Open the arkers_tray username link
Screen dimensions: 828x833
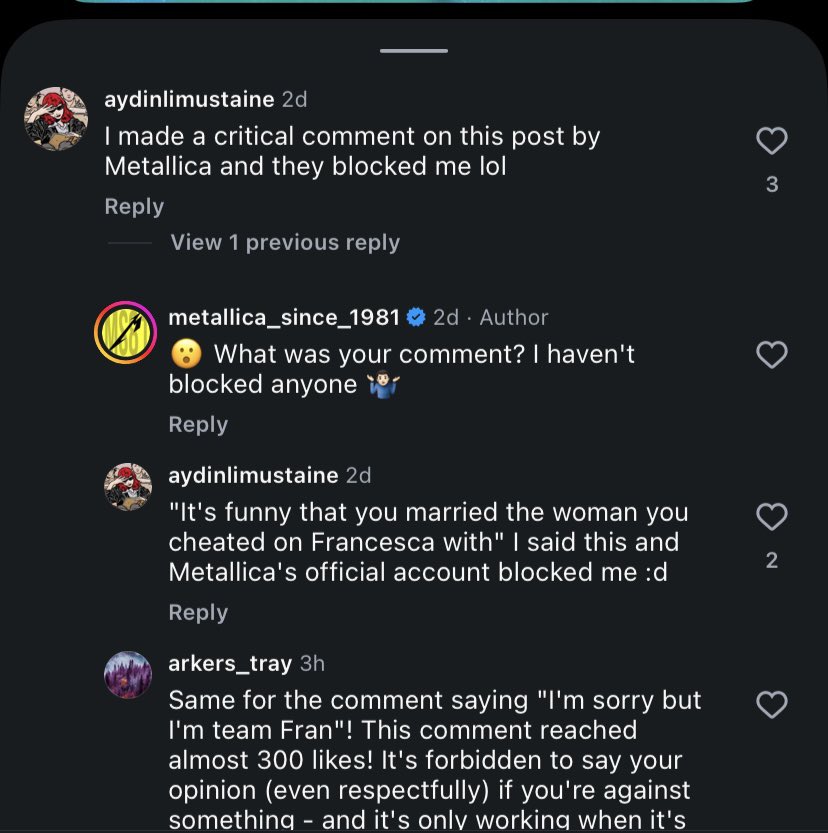point(230,663)
